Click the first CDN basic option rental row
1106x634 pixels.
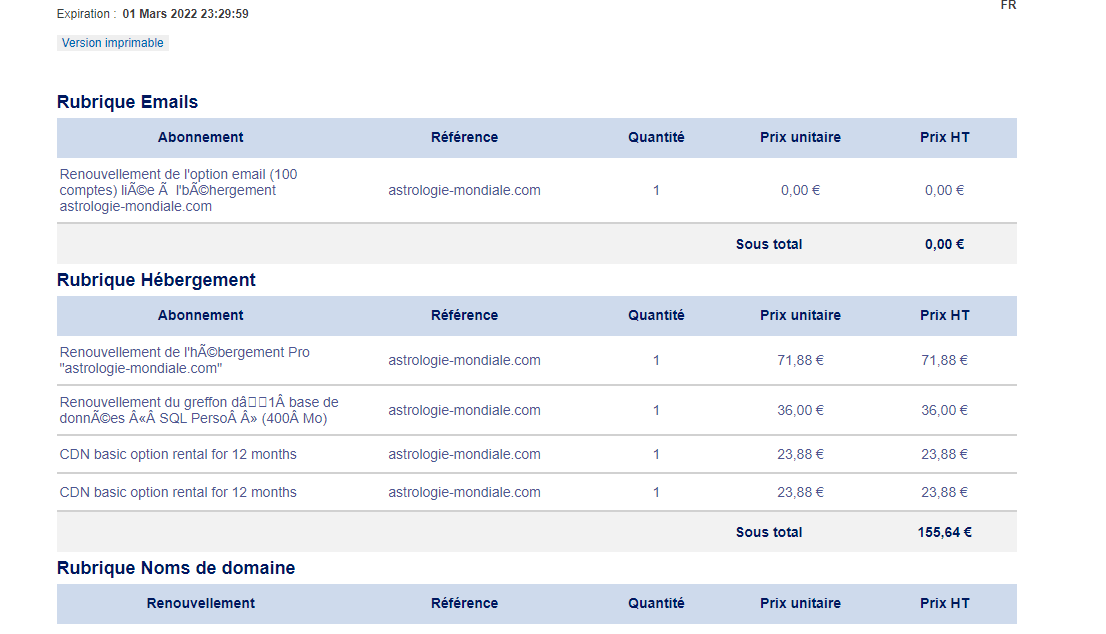tap(537, 455)
